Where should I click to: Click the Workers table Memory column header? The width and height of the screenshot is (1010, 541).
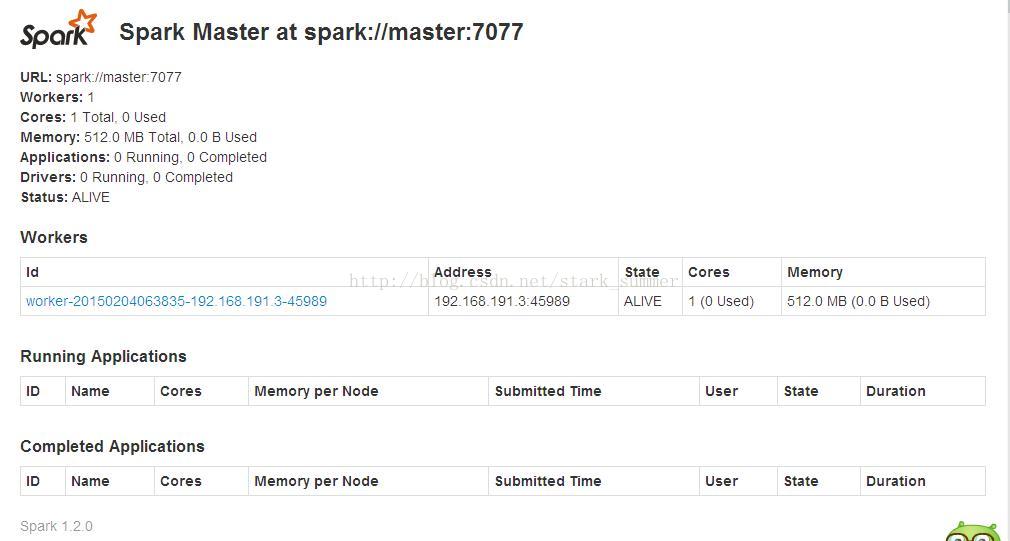(x=815, y=272)
